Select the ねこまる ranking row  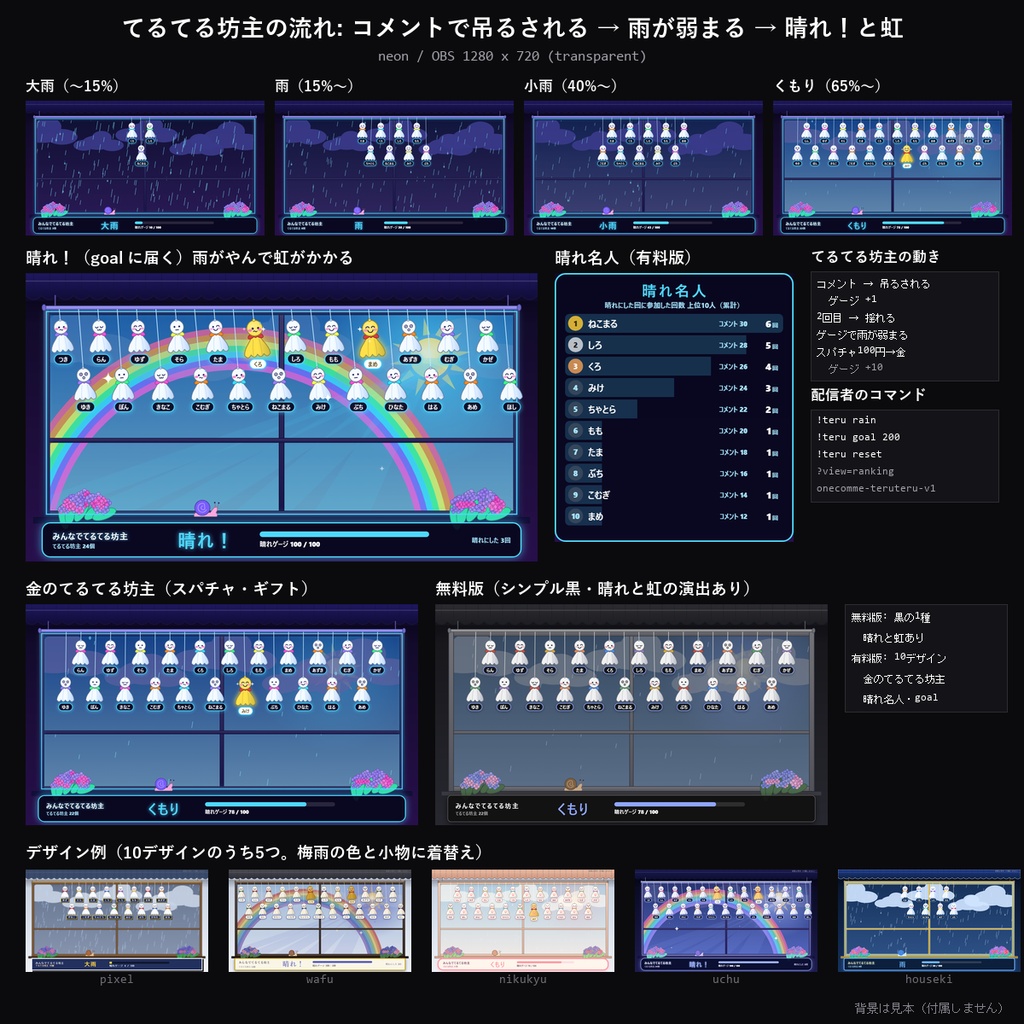(x=673, y=323)
